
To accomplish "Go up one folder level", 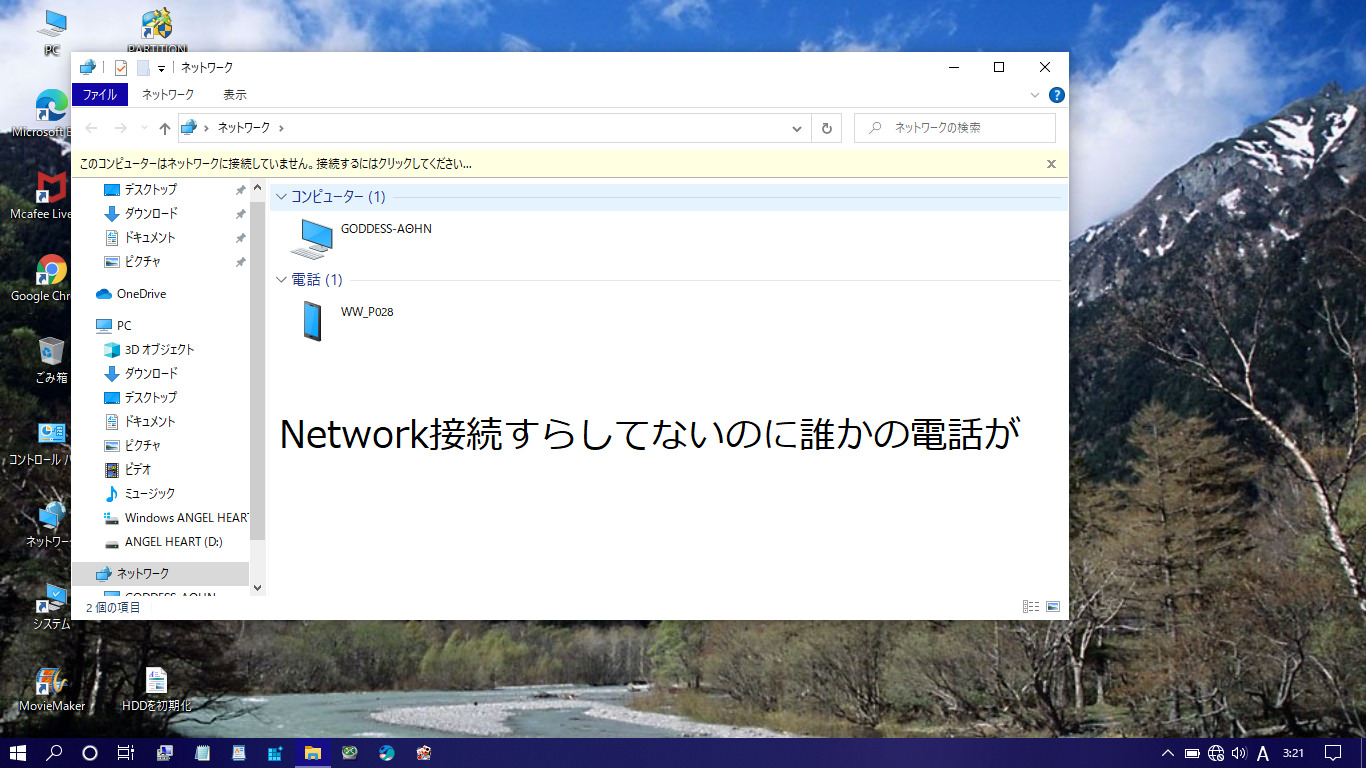I will pos(165,128).
